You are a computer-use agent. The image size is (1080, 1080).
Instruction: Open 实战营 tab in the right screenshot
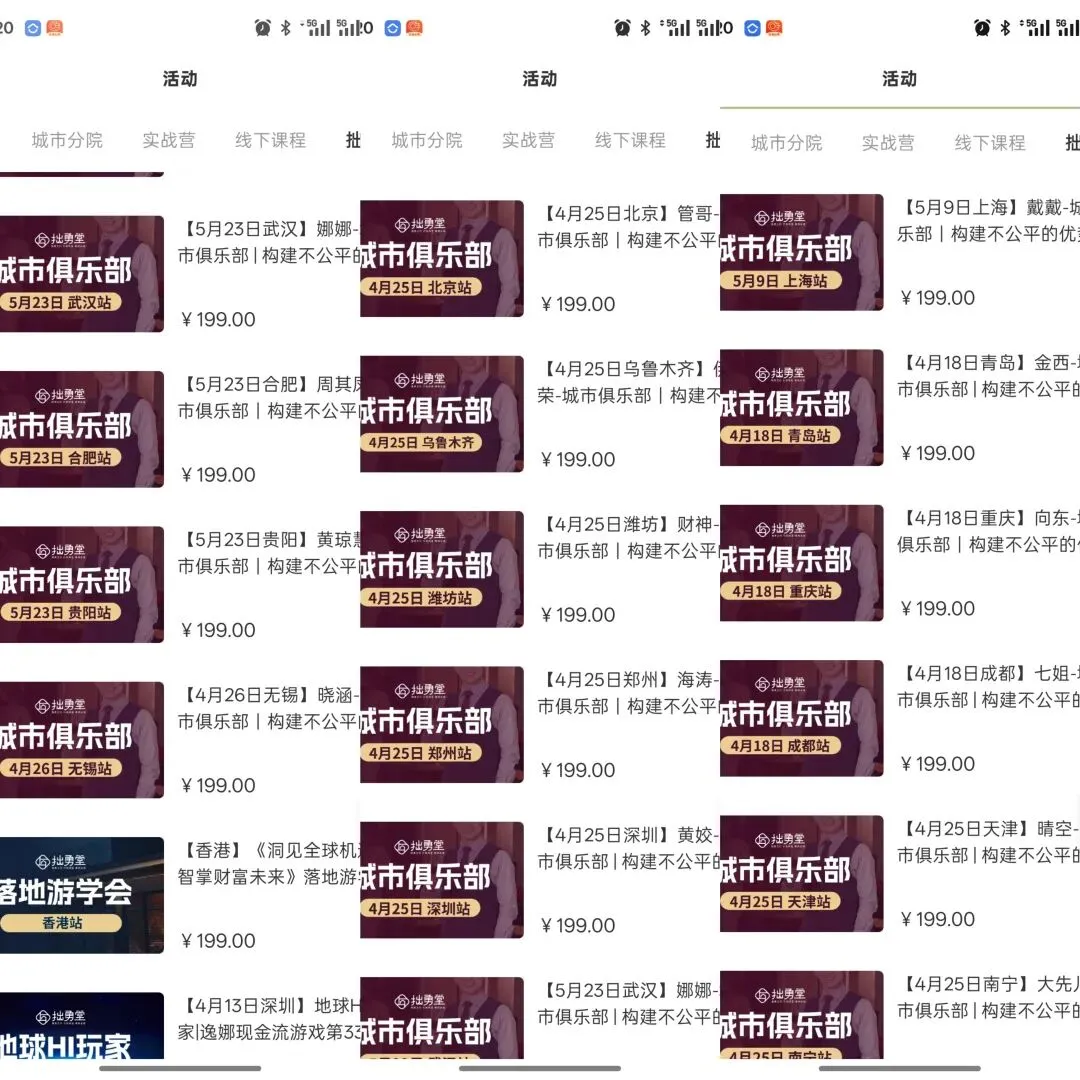click(888, 143)
